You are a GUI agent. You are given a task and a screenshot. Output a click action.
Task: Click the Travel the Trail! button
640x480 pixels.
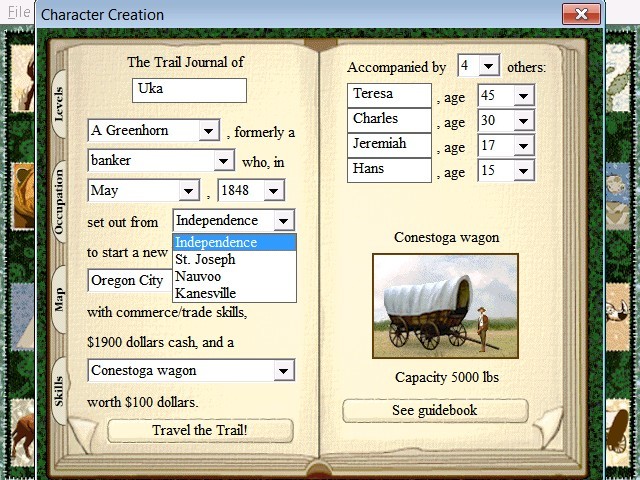[200, 430]
